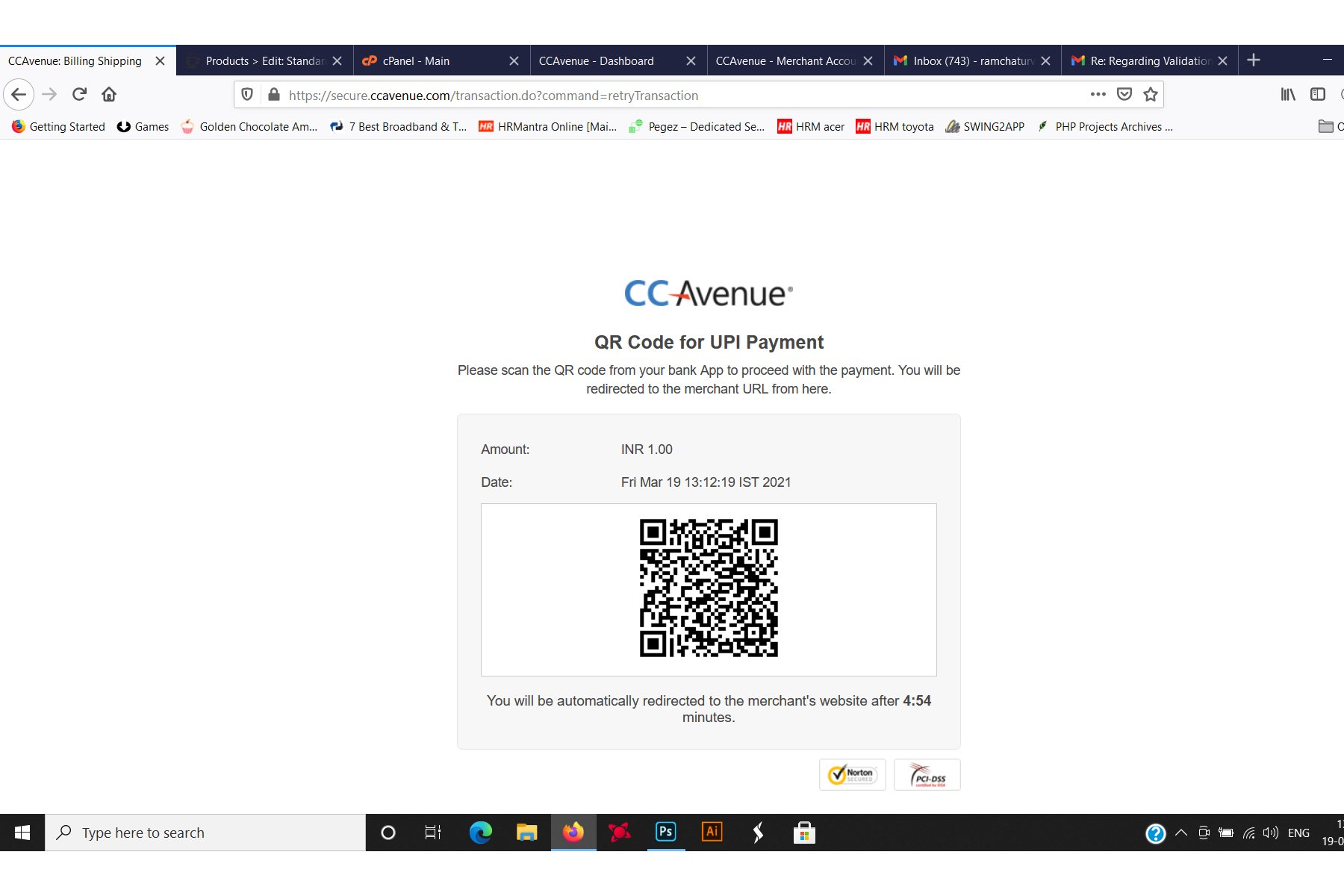Switch to Products > Edit tab
This screenshot has height=896, width=1344.
264,60
